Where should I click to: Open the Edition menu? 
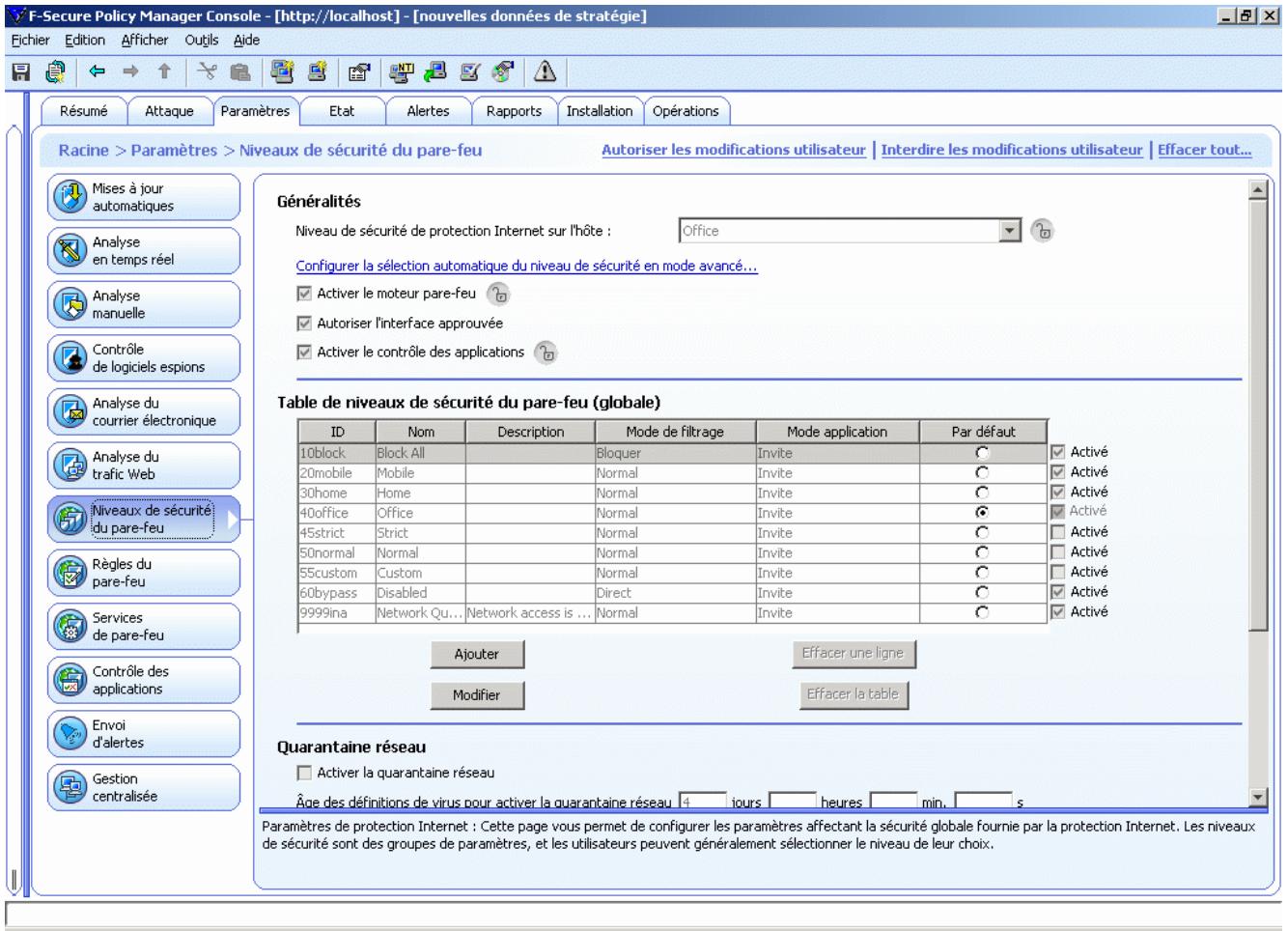click(x=85, y=40)
